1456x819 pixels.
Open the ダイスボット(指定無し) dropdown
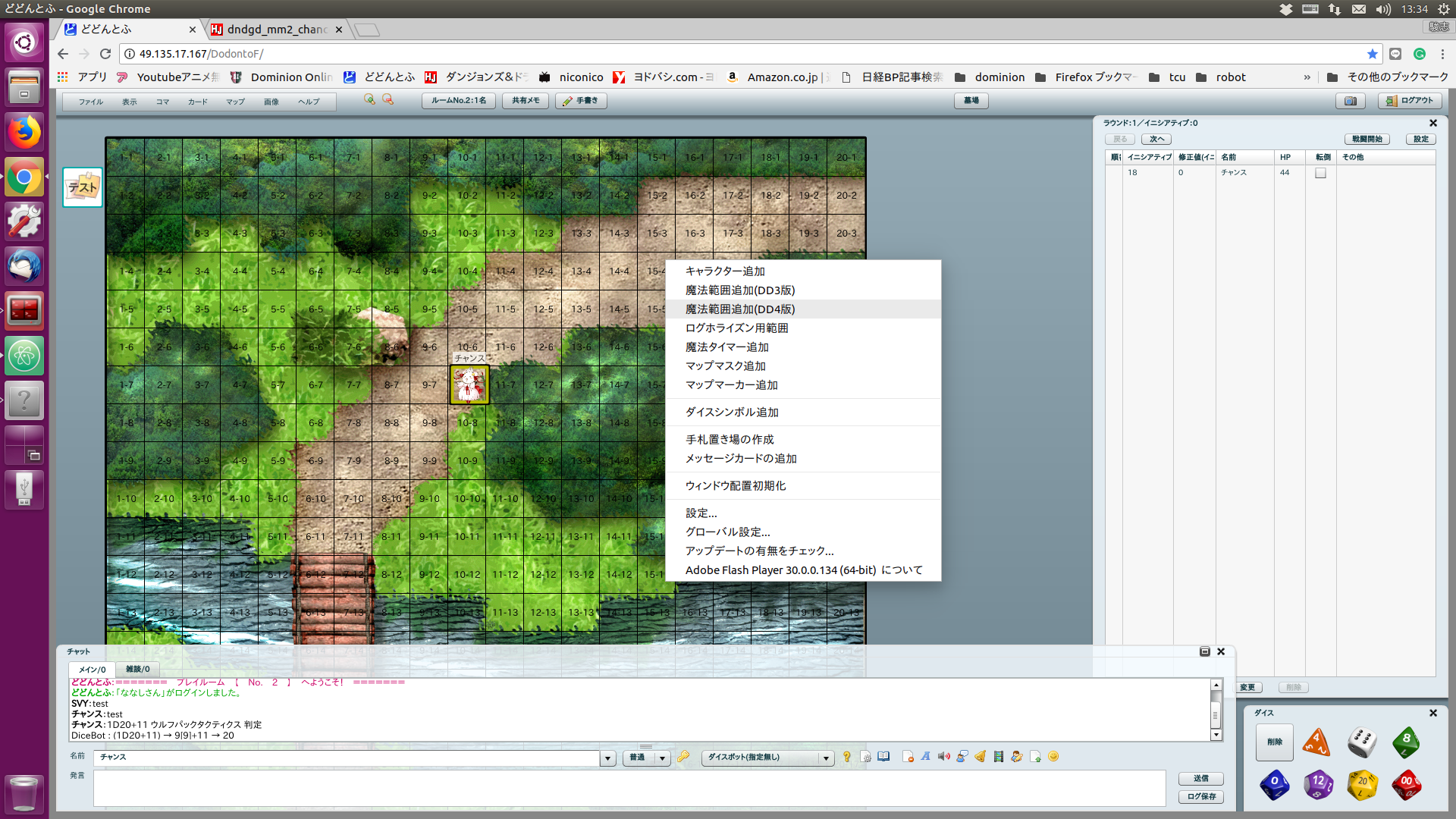click(826, 758)
